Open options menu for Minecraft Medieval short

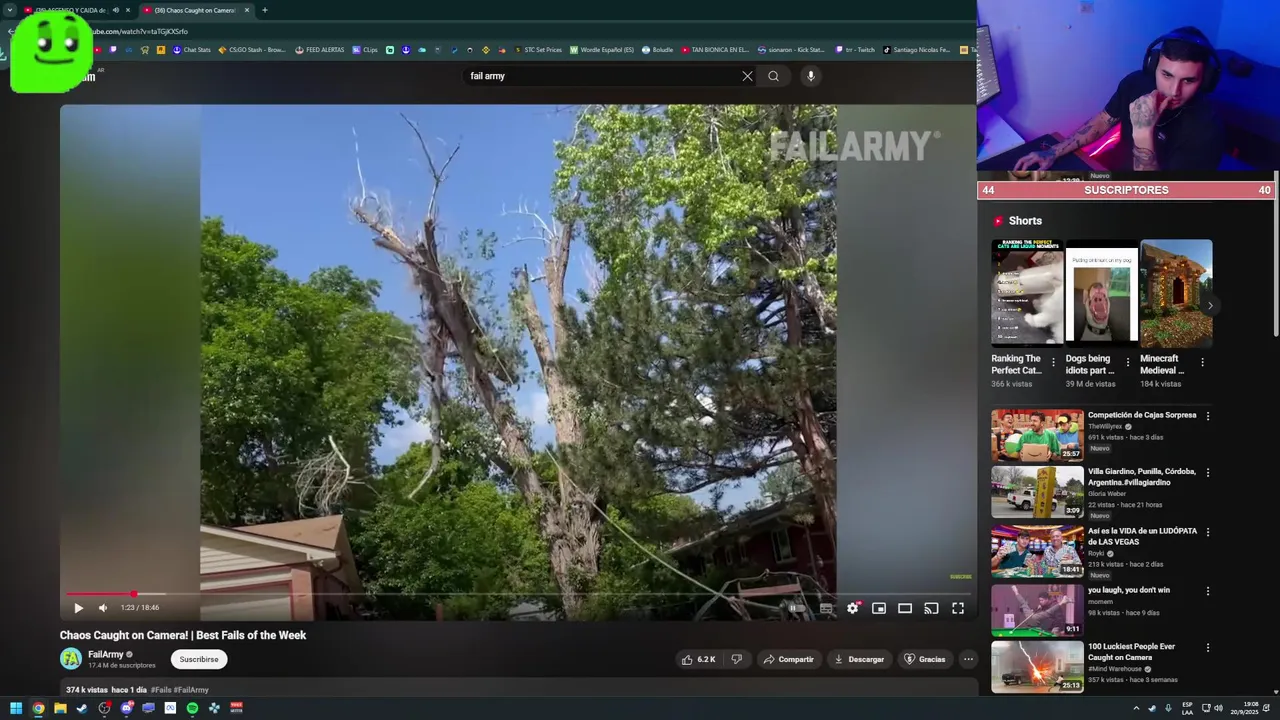tap(1202, 362)
